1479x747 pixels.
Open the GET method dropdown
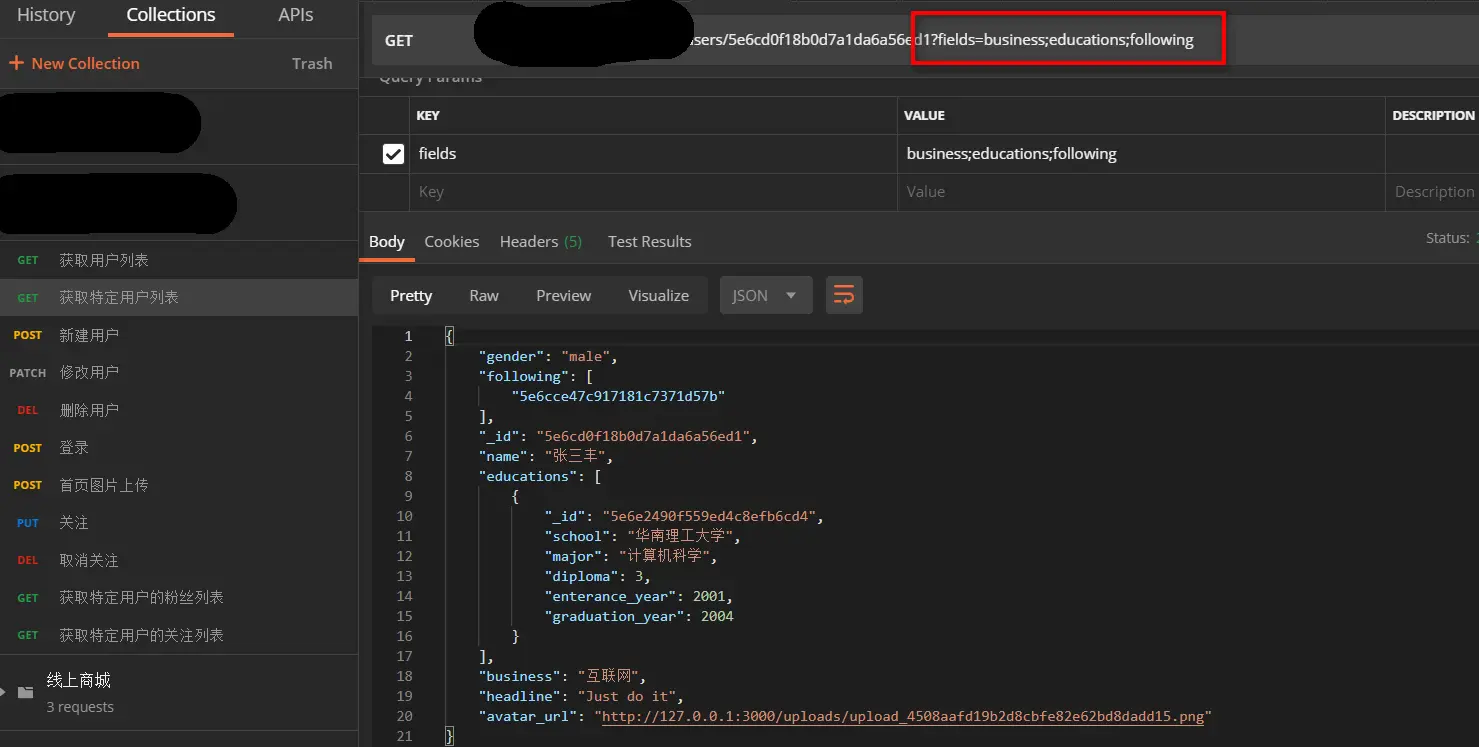tap(399, 41)
